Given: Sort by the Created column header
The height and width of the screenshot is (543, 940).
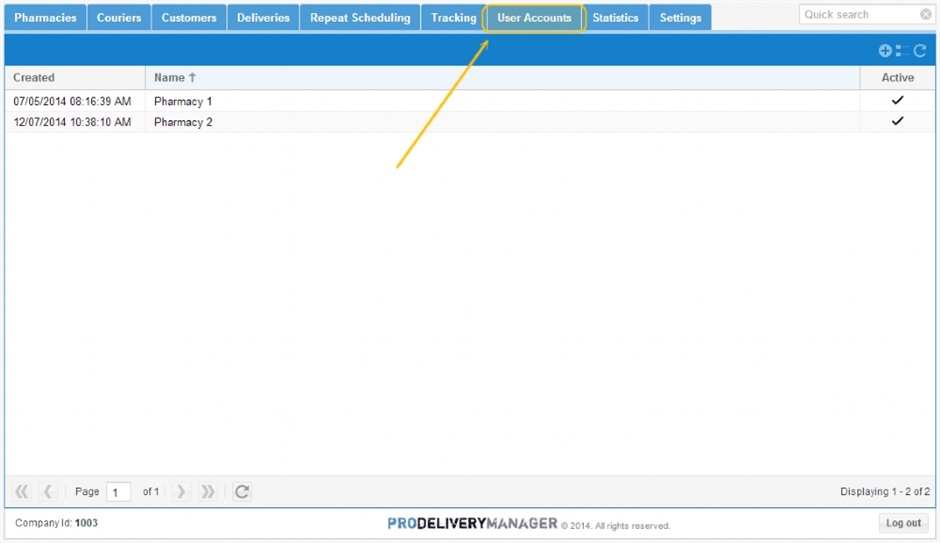Looking at the screenshot, I should click(x=34, y=78).
